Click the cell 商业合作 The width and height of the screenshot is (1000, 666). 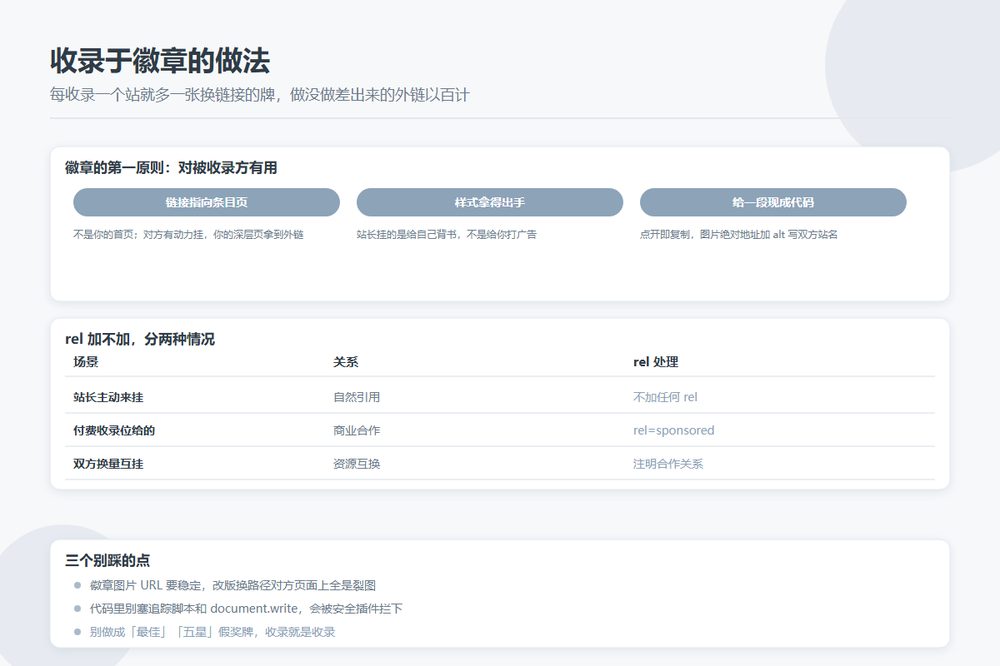(x=357, y=430)
